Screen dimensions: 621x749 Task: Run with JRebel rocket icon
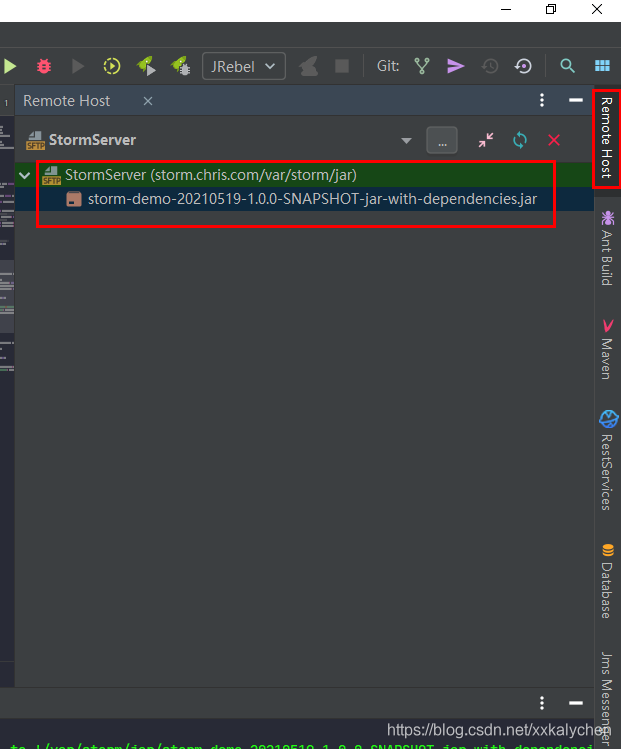coord(146,66)
